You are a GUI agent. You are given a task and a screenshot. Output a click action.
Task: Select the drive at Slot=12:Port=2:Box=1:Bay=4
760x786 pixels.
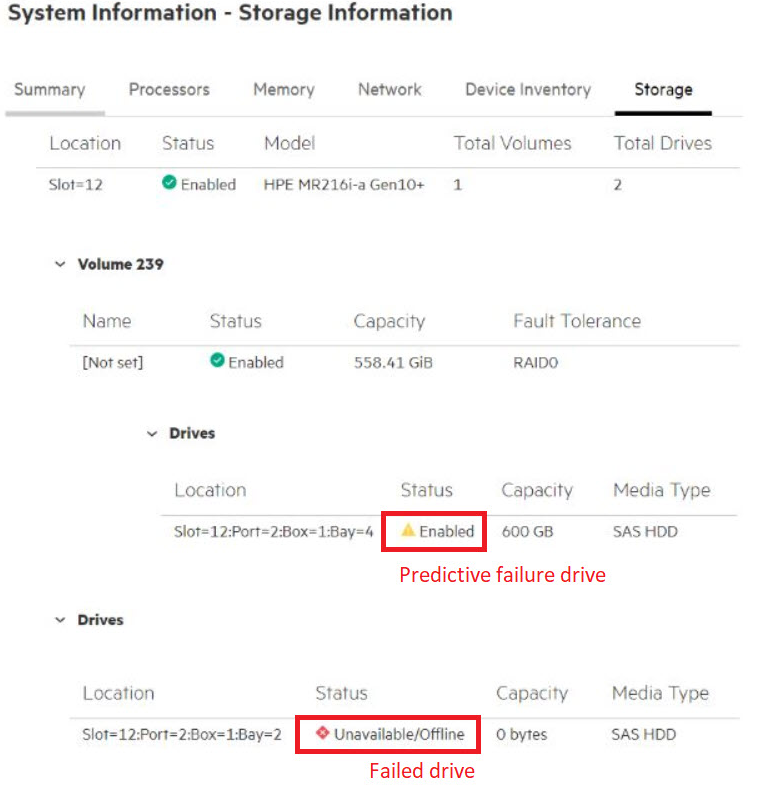[x=274, y=532]
